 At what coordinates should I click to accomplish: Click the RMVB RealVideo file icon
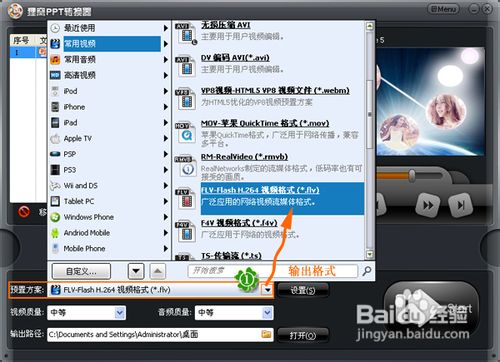(x=186, y=166)
